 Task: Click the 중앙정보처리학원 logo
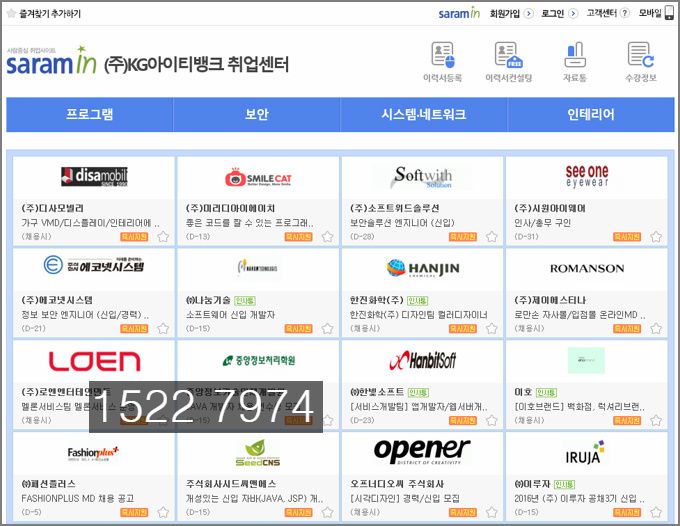pyautogui.click(x=258, y=360)
